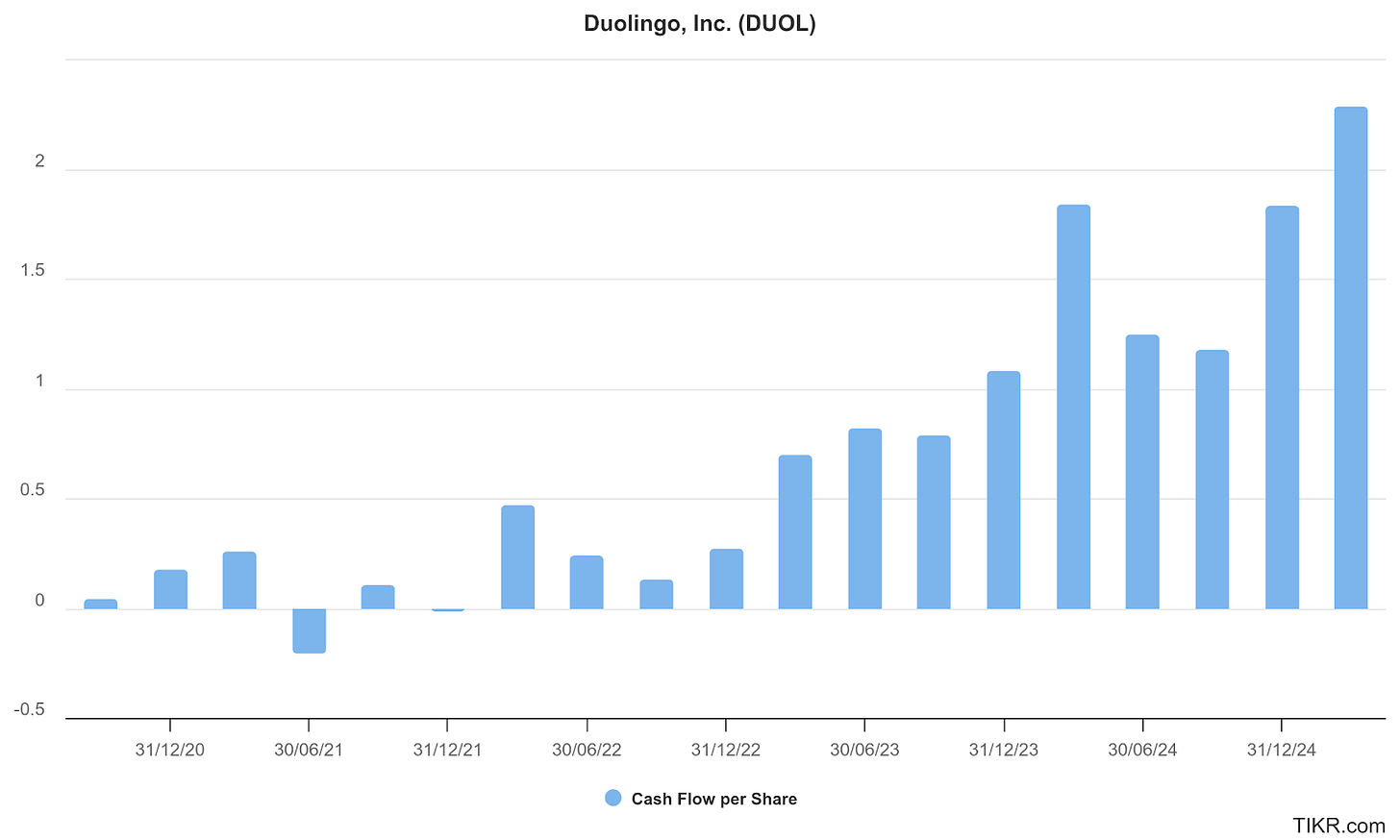1400x840 pixels.
Task: Click the y-axis value 0
Action: (39, 601)
